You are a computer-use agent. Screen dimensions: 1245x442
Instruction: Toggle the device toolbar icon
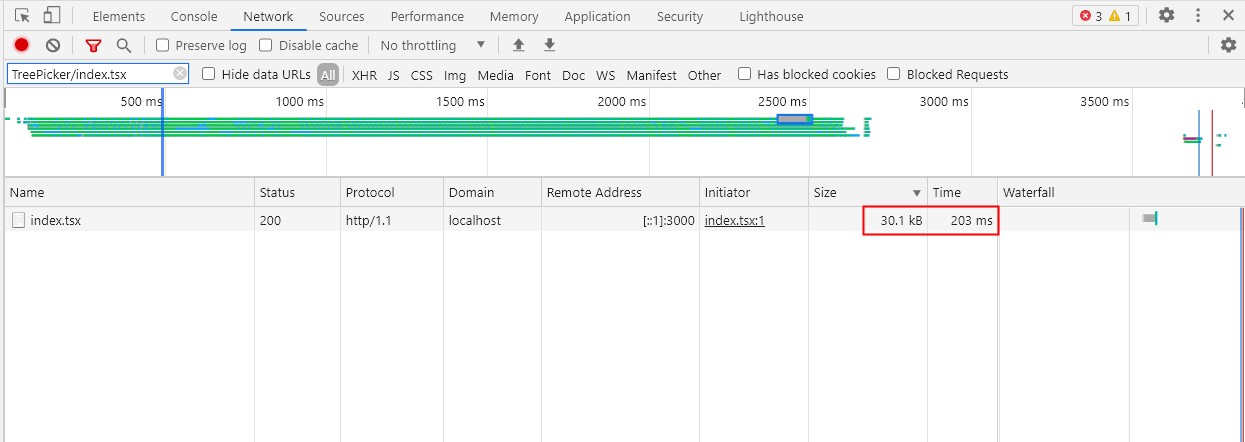click(x=52, y=16)
